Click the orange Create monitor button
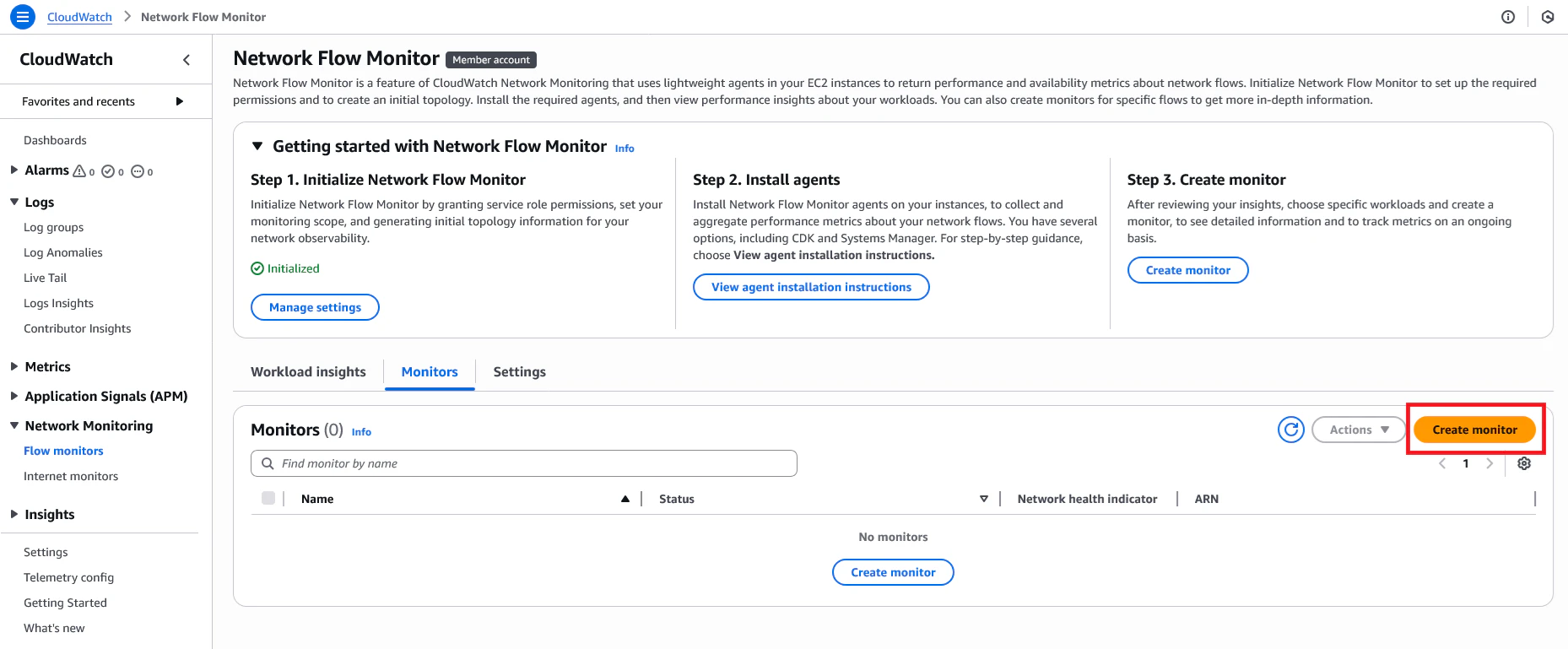1568x649 pixels. tap(1474, 430)
